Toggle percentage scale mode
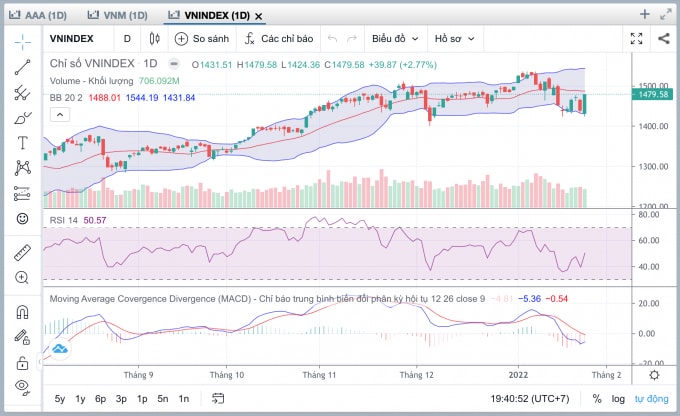 click(597, 399)
